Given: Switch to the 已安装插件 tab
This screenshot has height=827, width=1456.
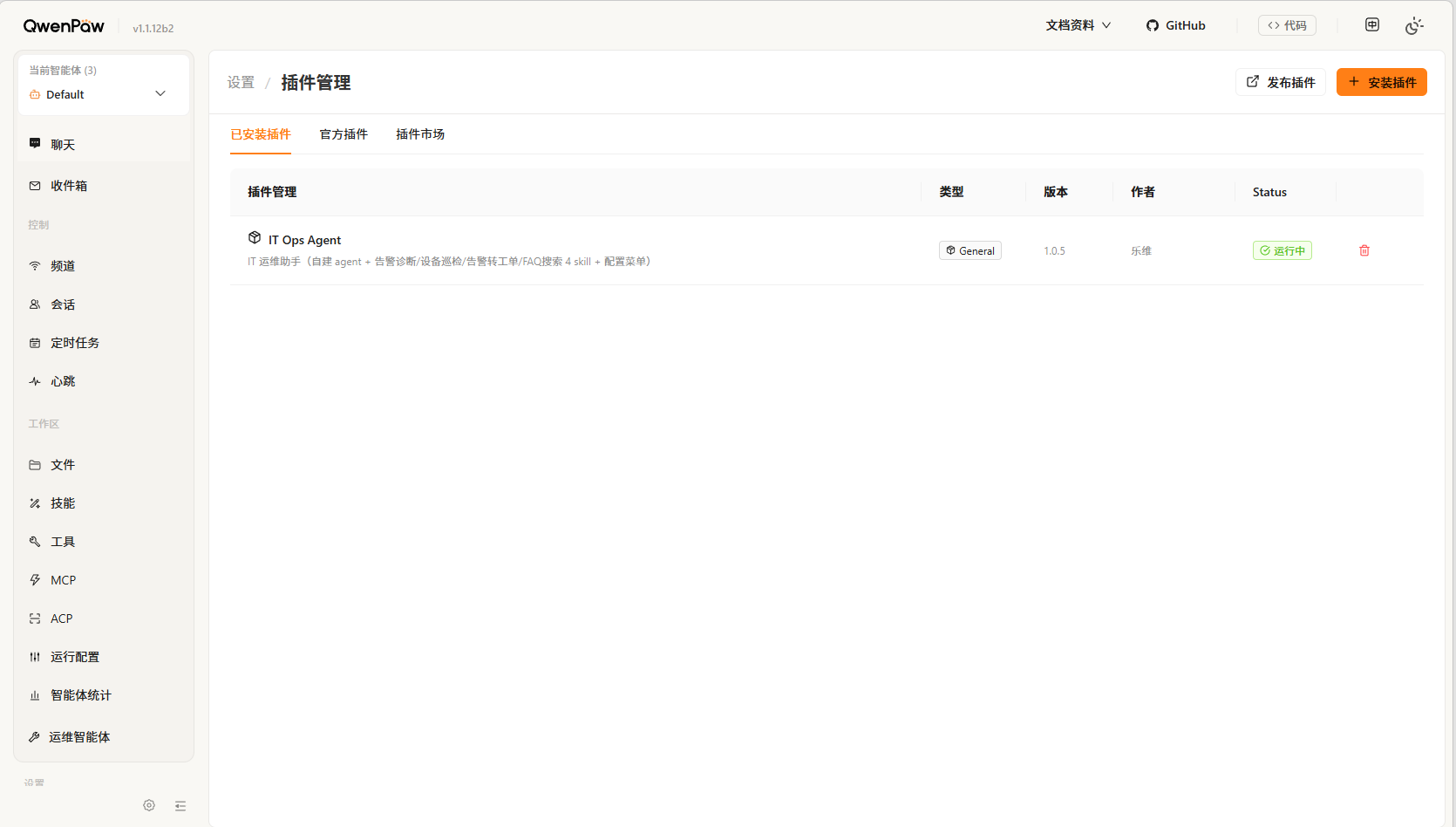Looking at the screenshot, I should (x=261, y=134).
